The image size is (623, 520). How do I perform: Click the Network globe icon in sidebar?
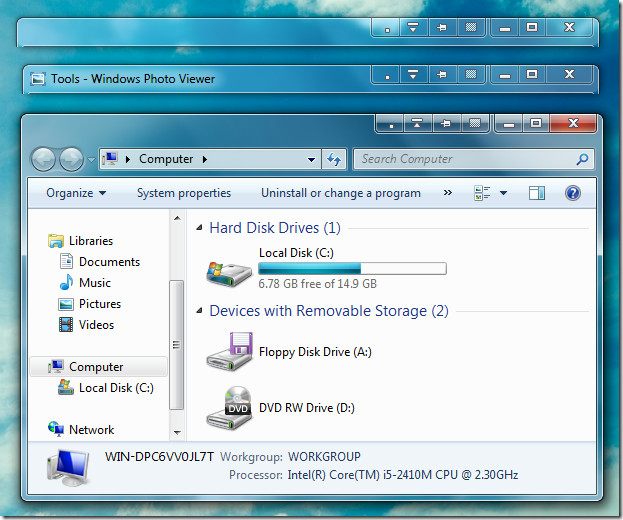56,429
